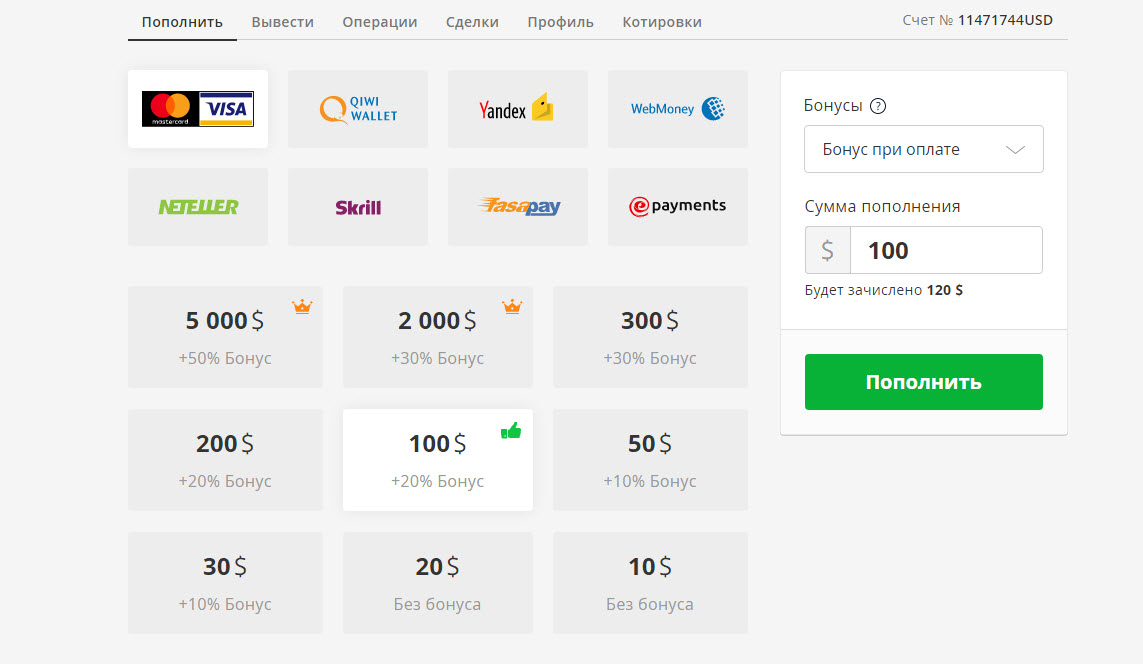Choose QIWI Wallet payment option
1143x664 pixels.
click(x=357, y=109)
